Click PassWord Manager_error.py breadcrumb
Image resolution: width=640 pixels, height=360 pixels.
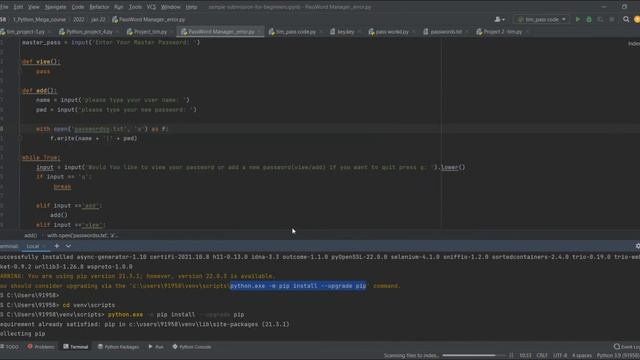point(149,19)
